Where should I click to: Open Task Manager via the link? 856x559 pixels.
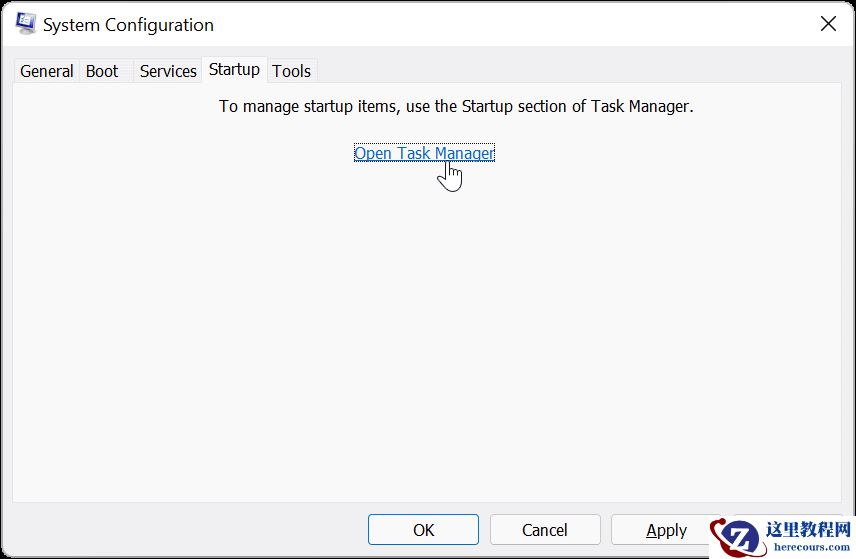(424, 153)
